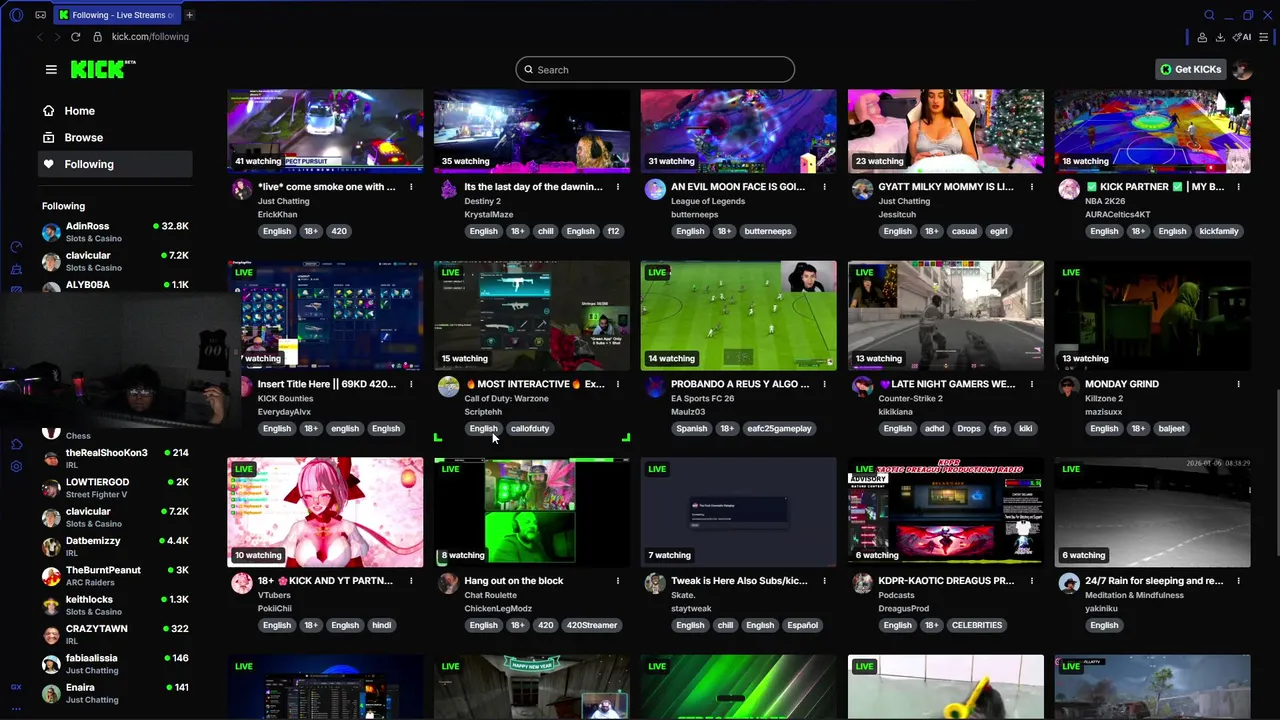The height and width of the screenshot is (720, 1280).
Task: Click the kickfamily tag
Action: (x=1219, y=231)
